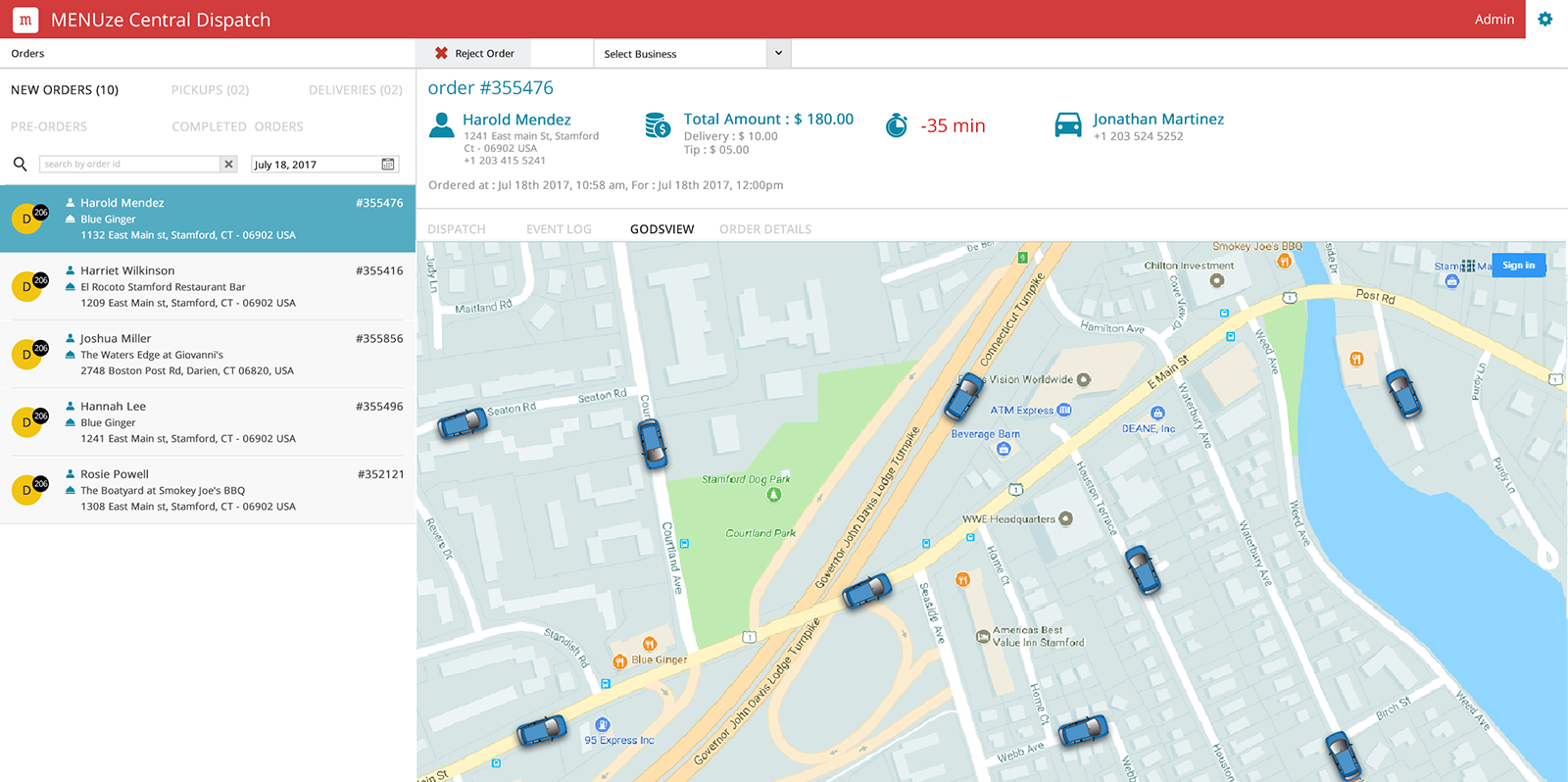Show Deliveries (02) list

(356, 90)
